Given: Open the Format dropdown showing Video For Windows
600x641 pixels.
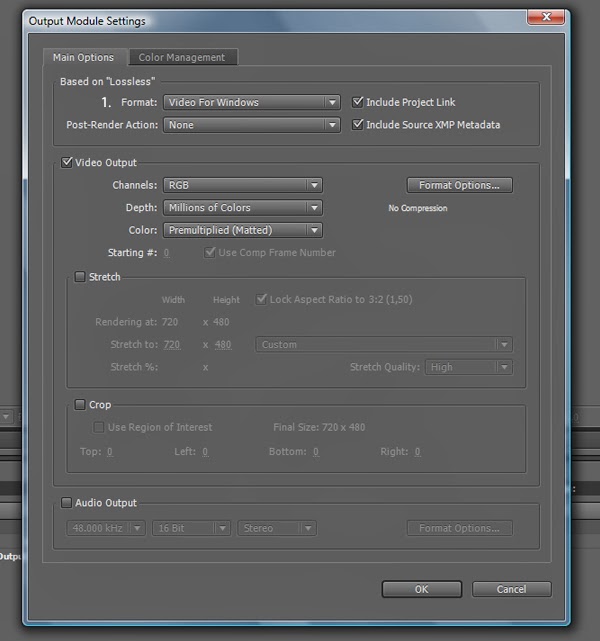Looking at the screenshot, I should click(x=251, y=102).
